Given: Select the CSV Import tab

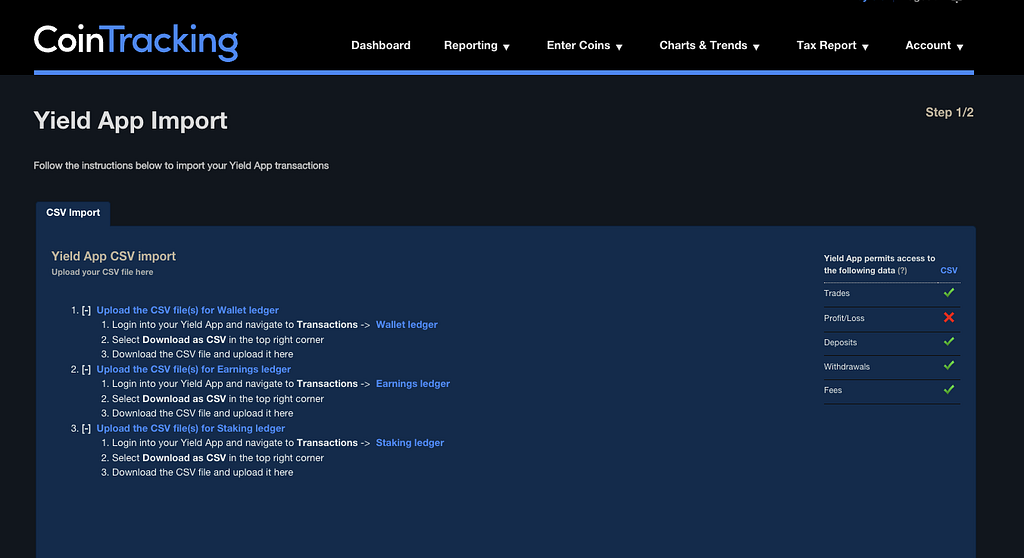Looking at the screenshot, I should [73, 213].
